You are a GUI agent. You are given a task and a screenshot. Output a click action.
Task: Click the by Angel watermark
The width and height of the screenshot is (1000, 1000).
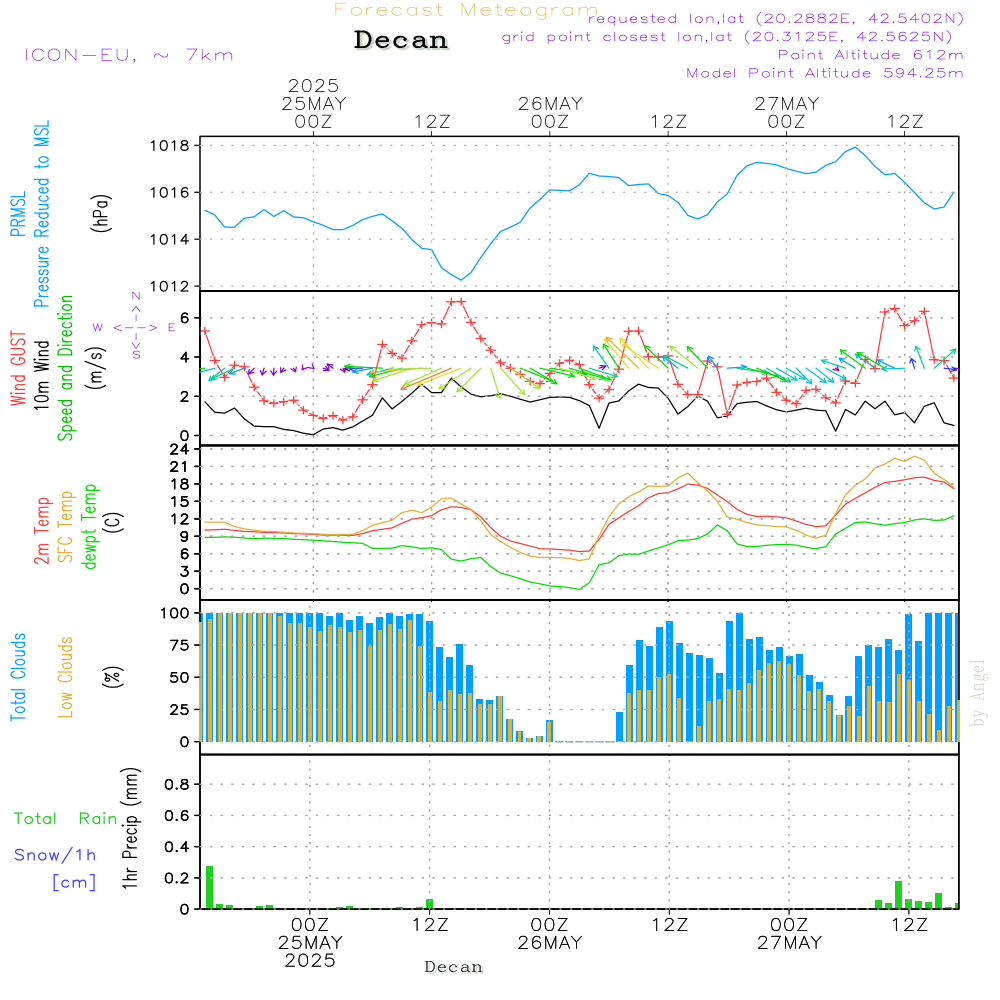978,693
